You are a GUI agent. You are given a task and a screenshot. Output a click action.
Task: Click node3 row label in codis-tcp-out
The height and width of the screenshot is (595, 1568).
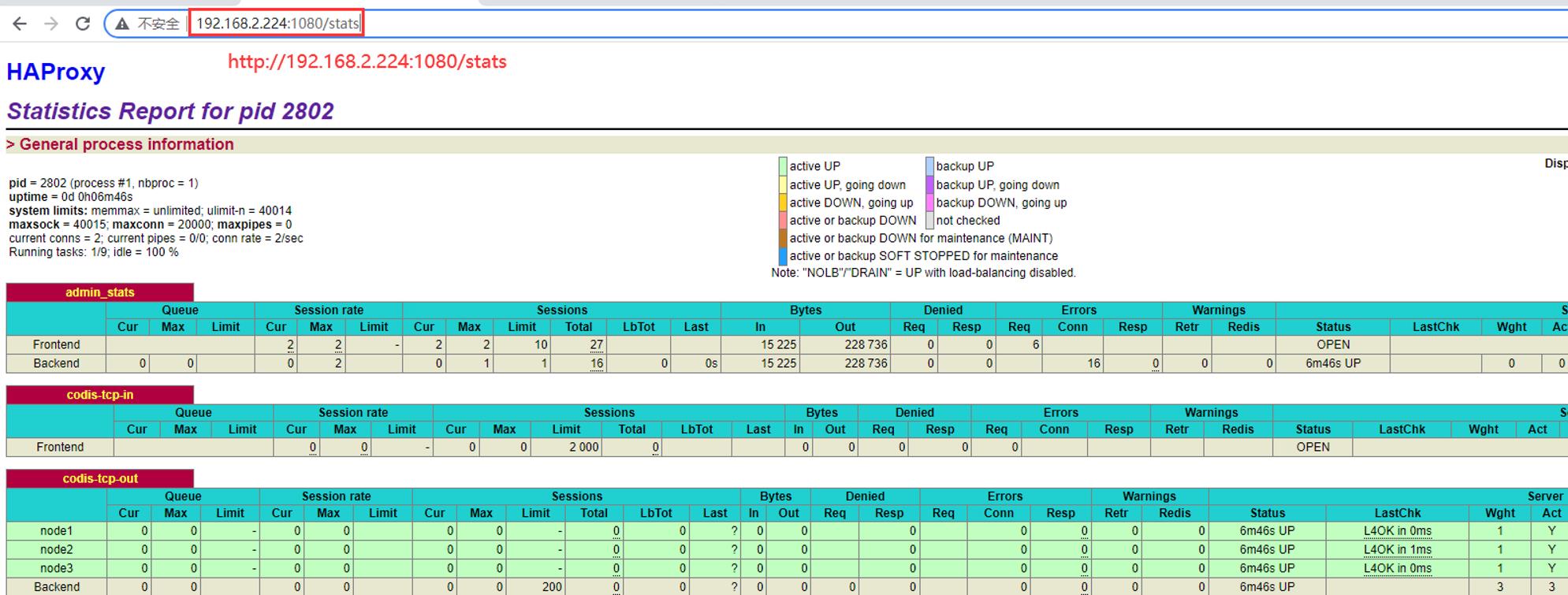tap(57, 568)
